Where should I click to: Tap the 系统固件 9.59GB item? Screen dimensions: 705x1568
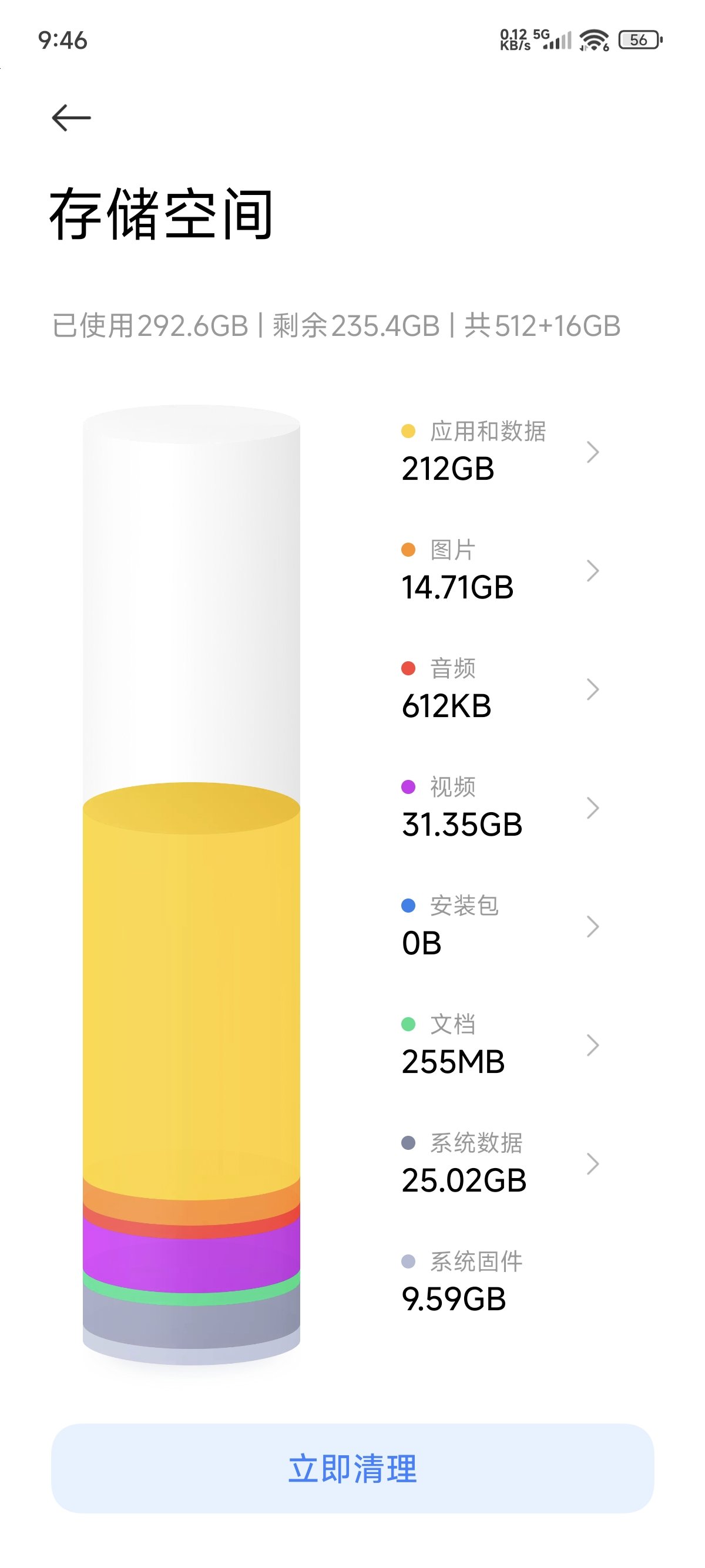click(463, 1282)
